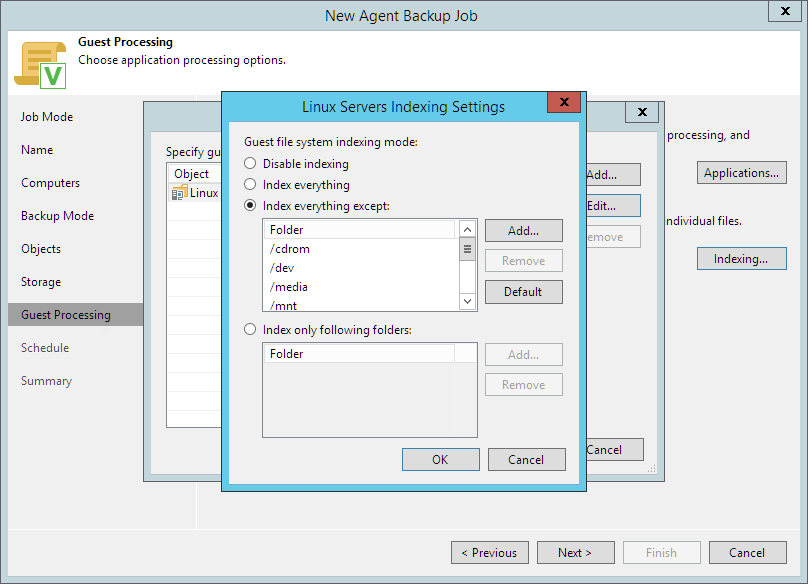Screen dimensions: 808x584
Task: Open the Applications settings button
Action: coord(741,173)
